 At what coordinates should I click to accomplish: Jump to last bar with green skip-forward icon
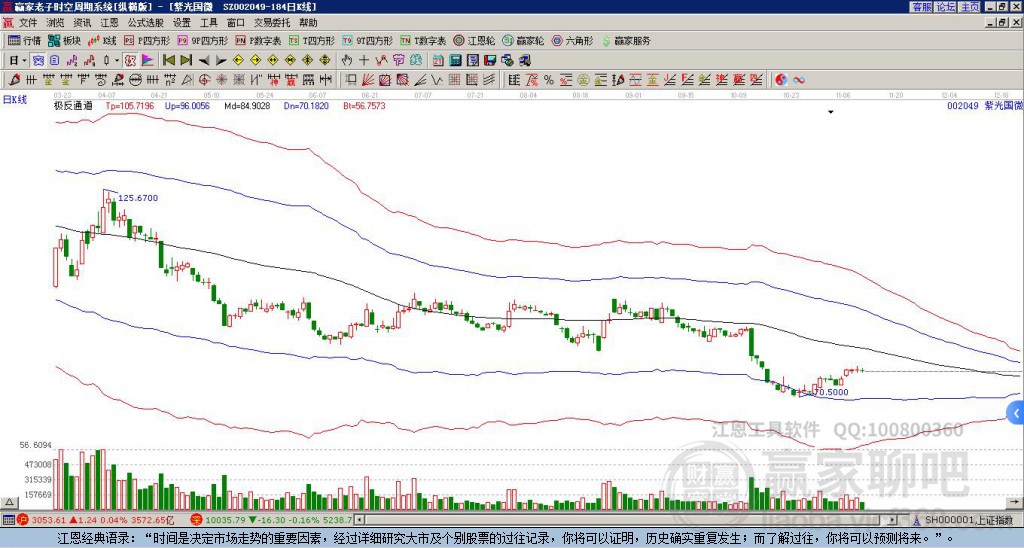tap(186, 60)
